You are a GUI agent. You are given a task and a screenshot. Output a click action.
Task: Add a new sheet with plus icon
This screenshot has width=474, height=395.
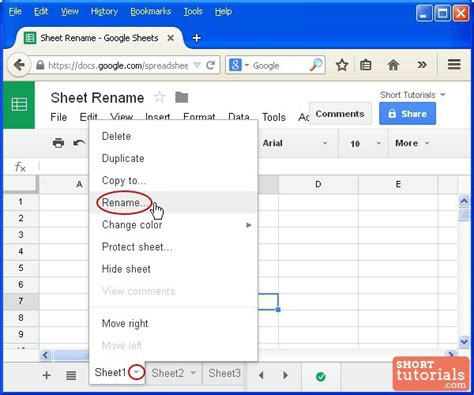pyautogui.click(x=47, y=375)
